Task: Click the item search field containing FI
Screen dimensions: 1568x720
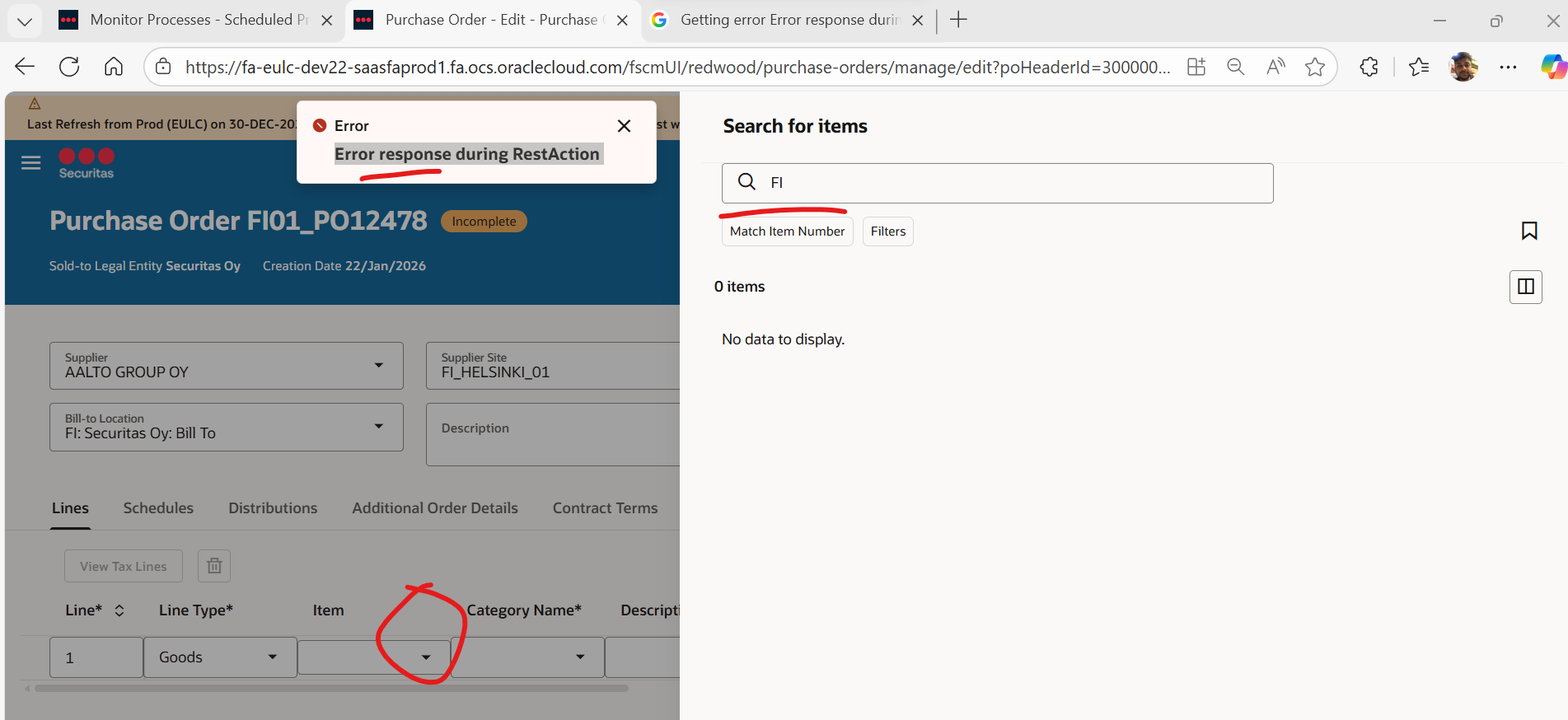Action: click(x=997, y=183)
